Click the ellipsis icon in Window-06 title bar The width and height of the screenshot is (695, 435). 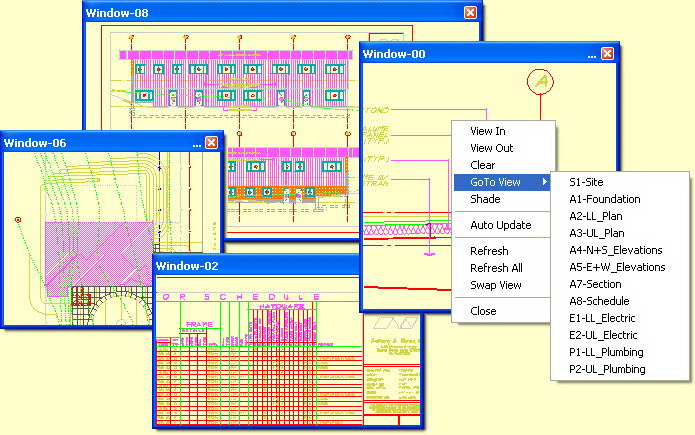tap(197, 145)
